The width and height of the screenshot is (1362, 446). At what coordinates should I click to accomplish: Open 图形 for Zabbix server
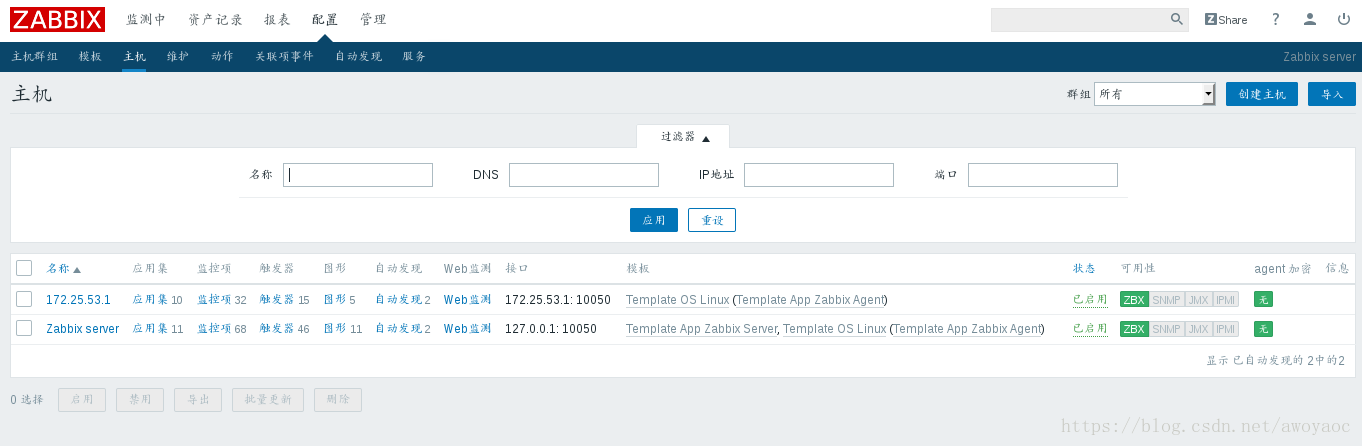[x=335, y=329]
